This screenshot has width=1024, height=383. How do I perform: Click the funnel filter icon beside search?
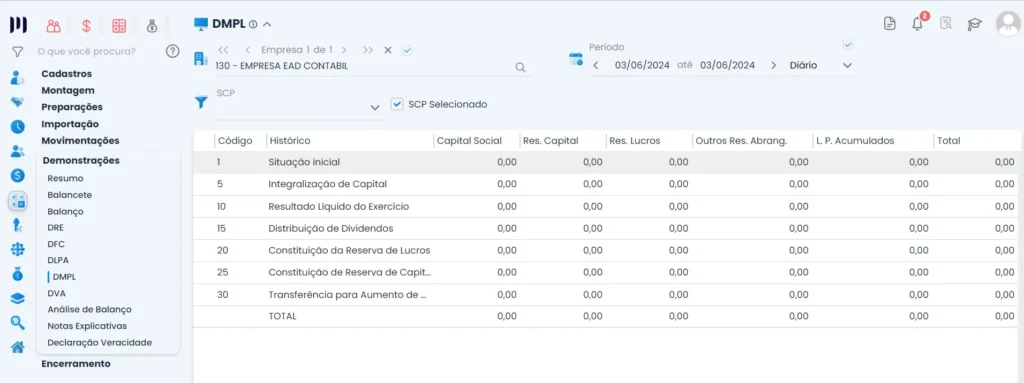coord(18,51)
